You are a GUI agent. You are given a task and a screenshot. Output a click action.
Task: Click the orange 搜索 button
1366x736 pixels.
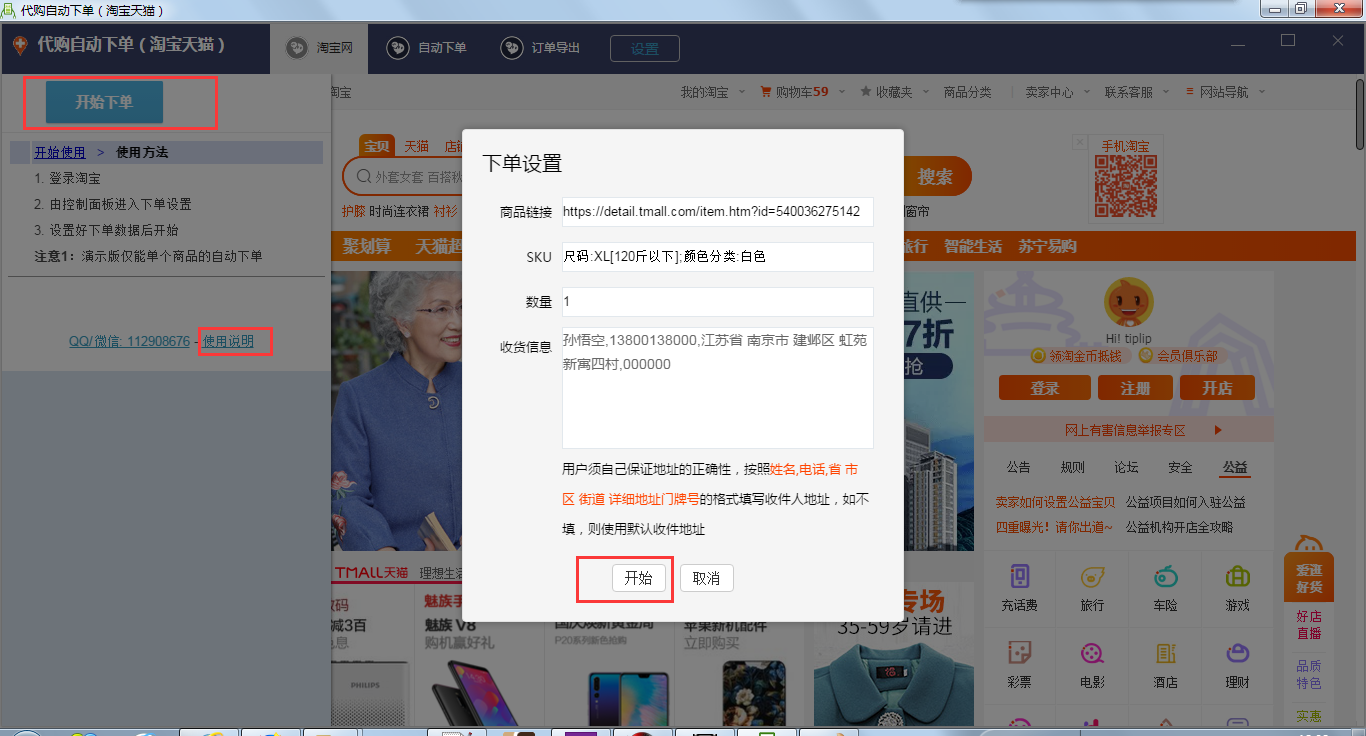(936, 177)
